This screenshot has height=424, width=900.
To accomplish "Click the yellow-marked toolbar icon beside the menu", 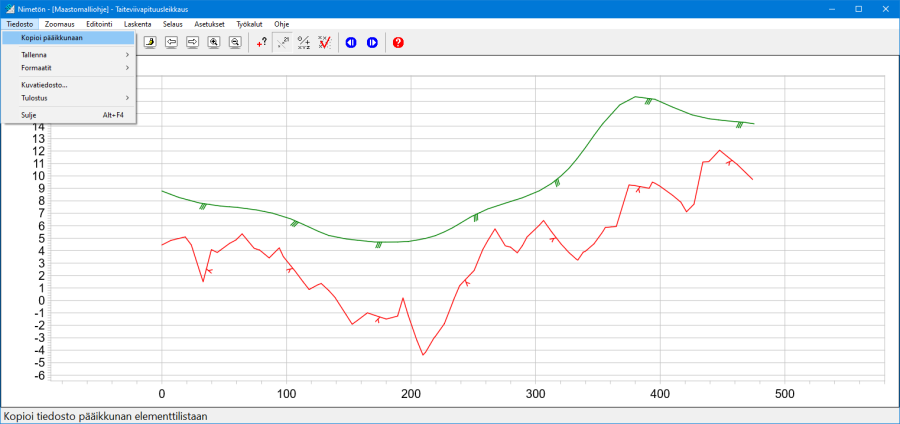I will (x=150, y=42).
